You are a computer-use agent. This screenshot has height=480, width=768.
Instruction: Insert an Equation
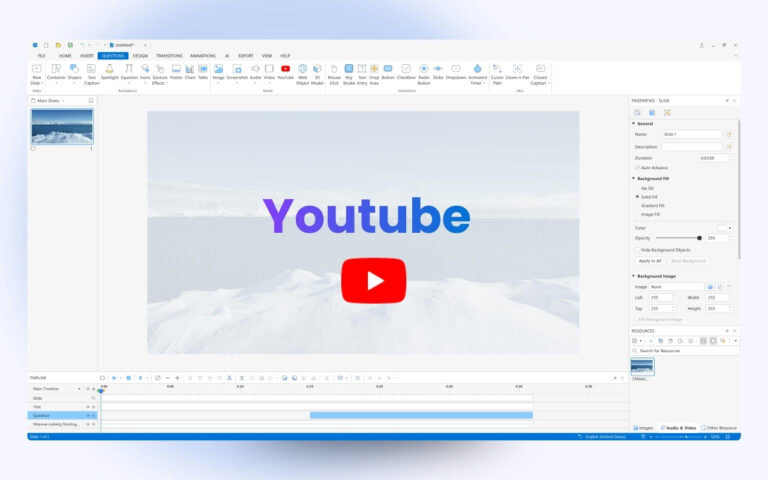tap(129, 72)
